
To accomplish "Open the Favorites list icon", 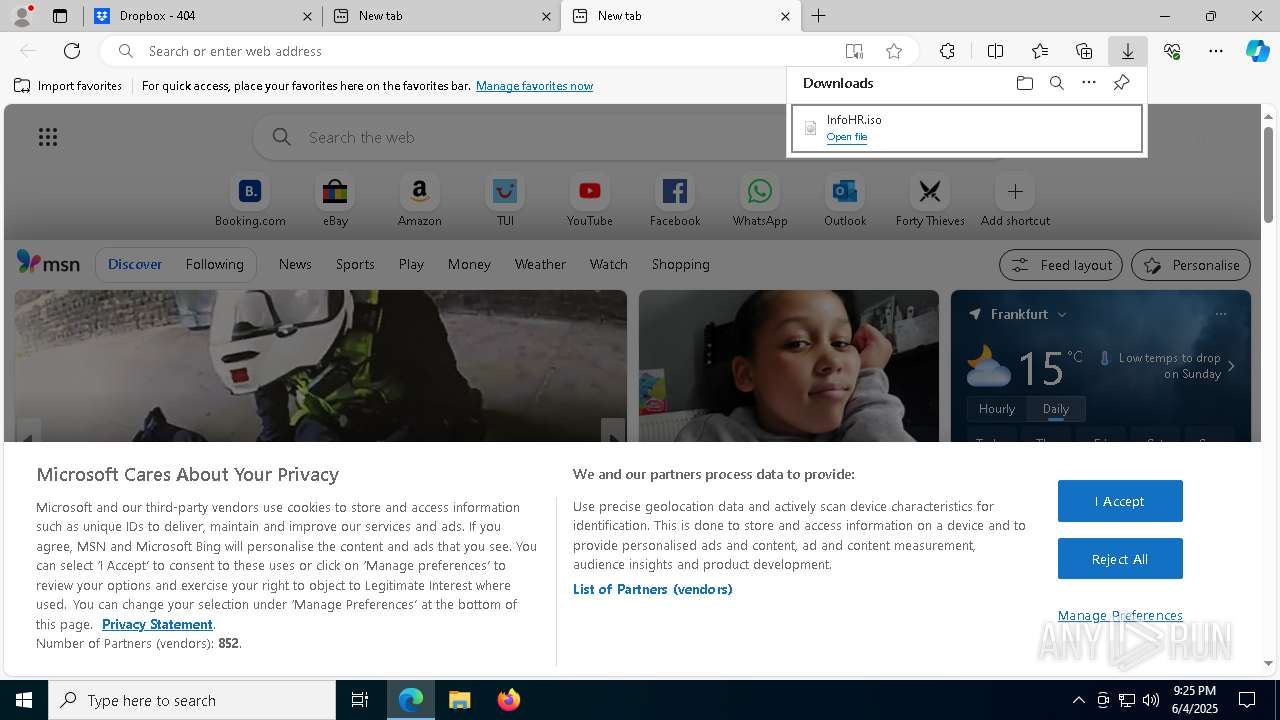I will (x=1040, y=51).
